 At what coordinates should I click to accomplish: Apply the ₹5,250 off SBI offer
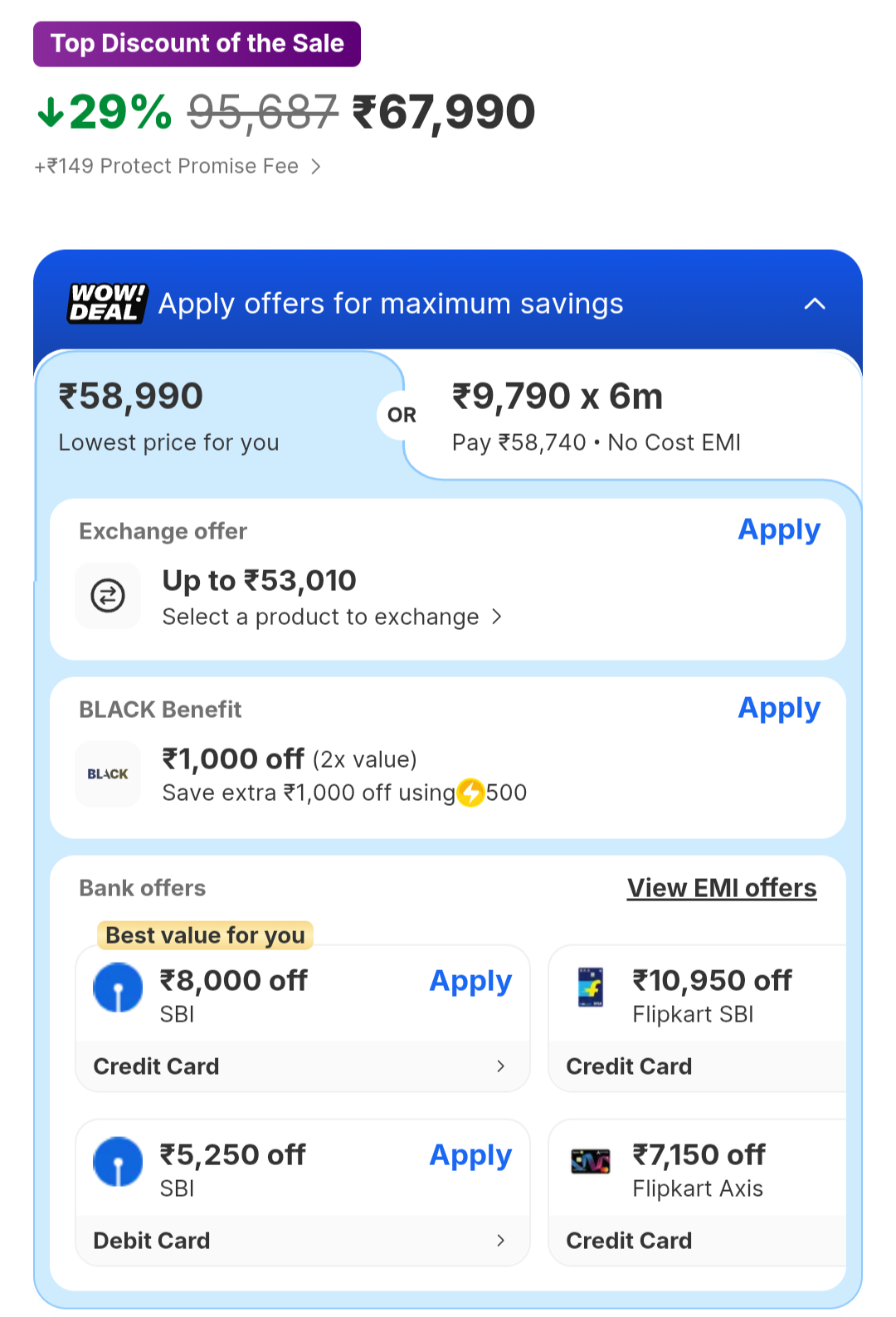[470, 1155]
